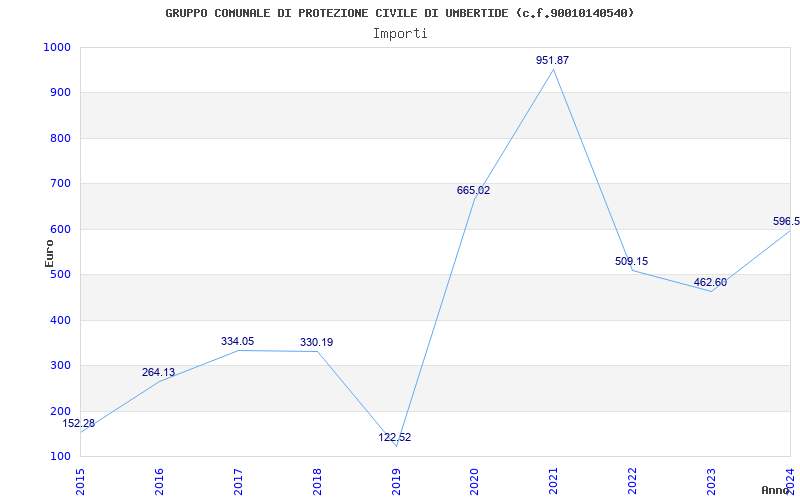Click the Importi subtitle
800x500 pixels.
tap(400, 34)
